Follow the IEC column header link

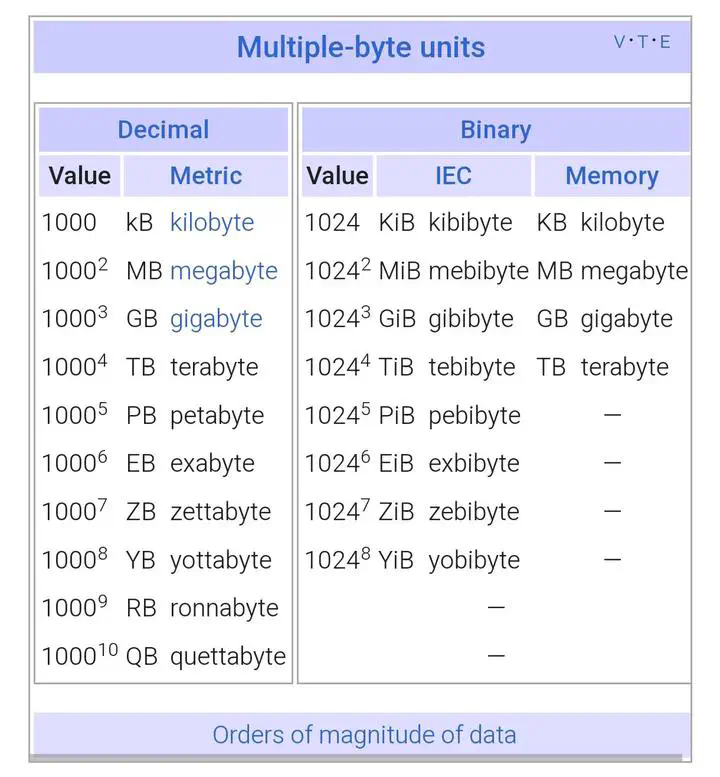[453, 176]
